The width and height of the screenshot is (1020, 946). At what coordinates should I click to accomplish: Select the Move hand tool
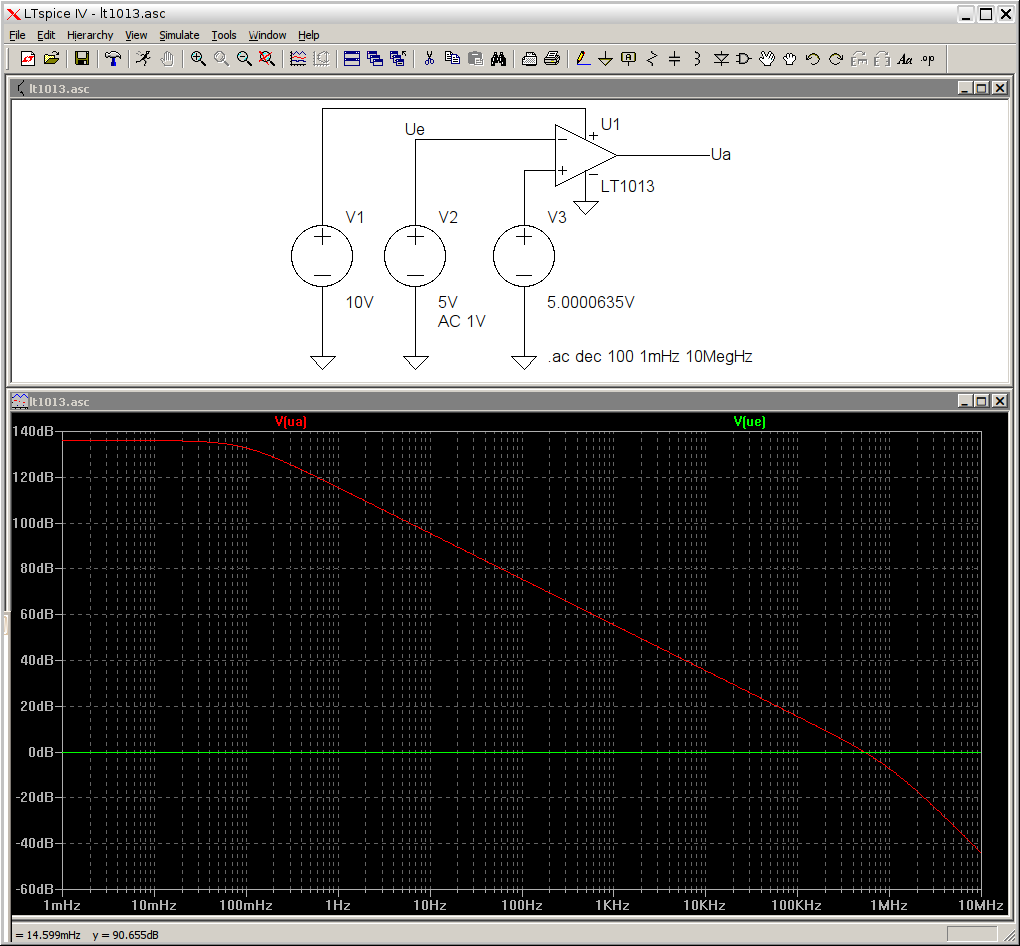767,59
